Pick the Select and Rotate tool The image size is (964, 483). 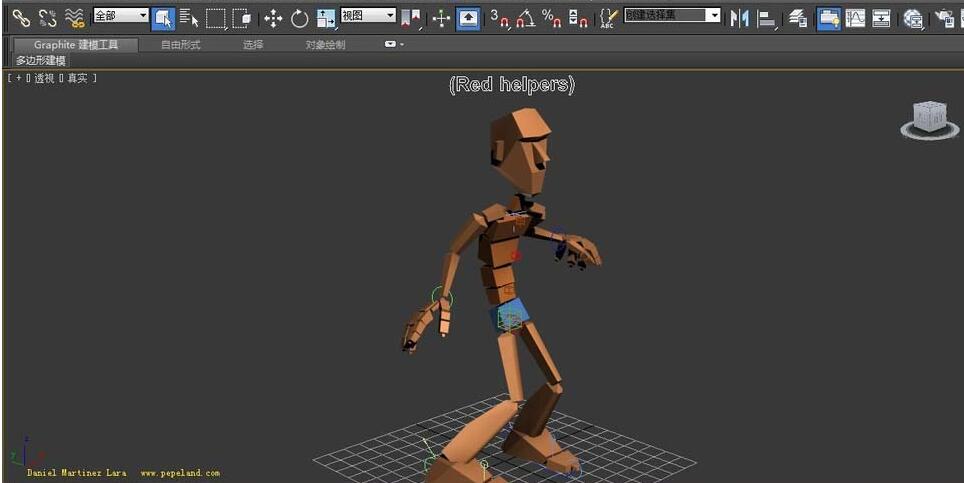tap(300, 18)
